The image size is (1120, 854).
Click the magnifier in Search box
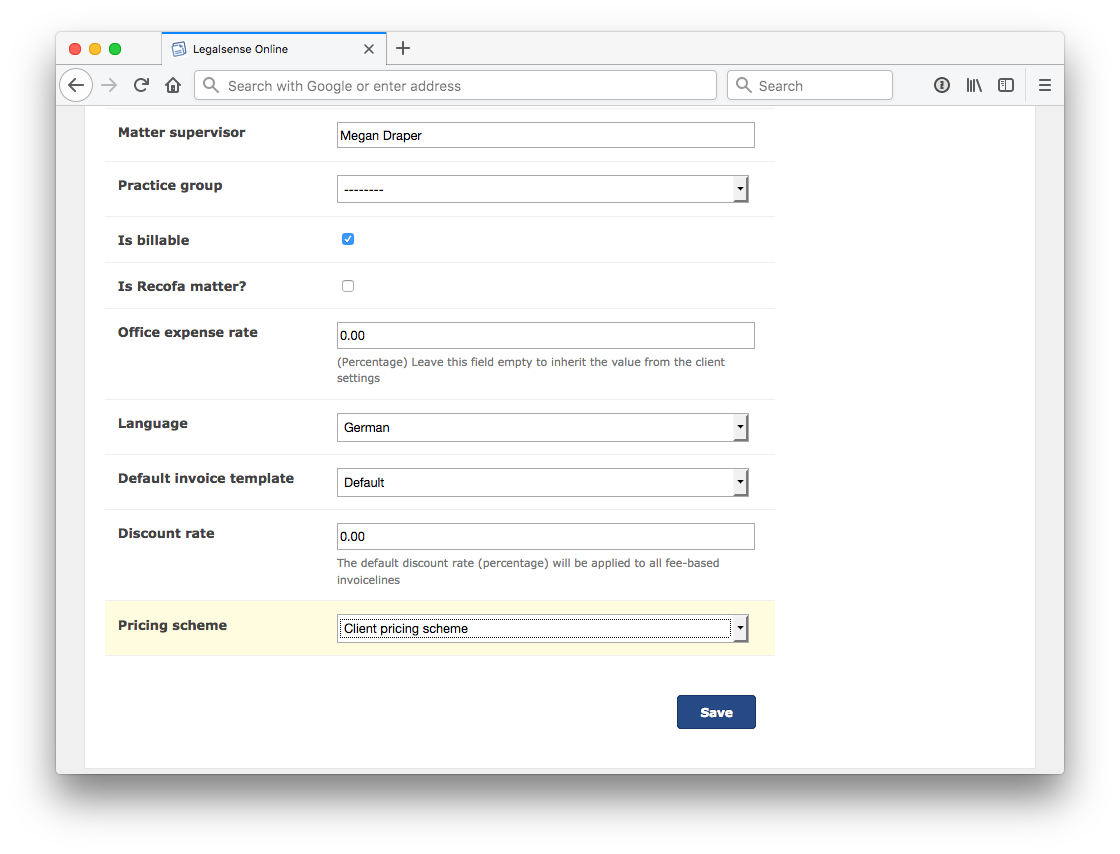pos(744,86)
